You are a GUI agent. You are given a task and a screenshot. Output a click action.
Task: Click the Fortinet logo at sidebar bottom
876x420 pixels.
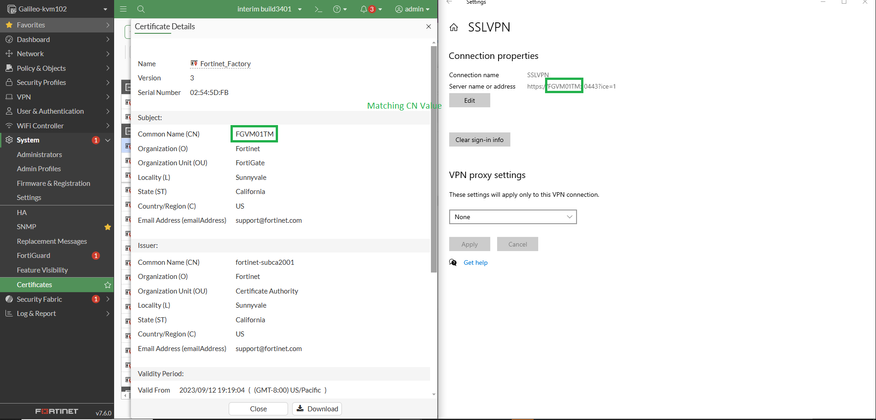click(x=57, y=412)
